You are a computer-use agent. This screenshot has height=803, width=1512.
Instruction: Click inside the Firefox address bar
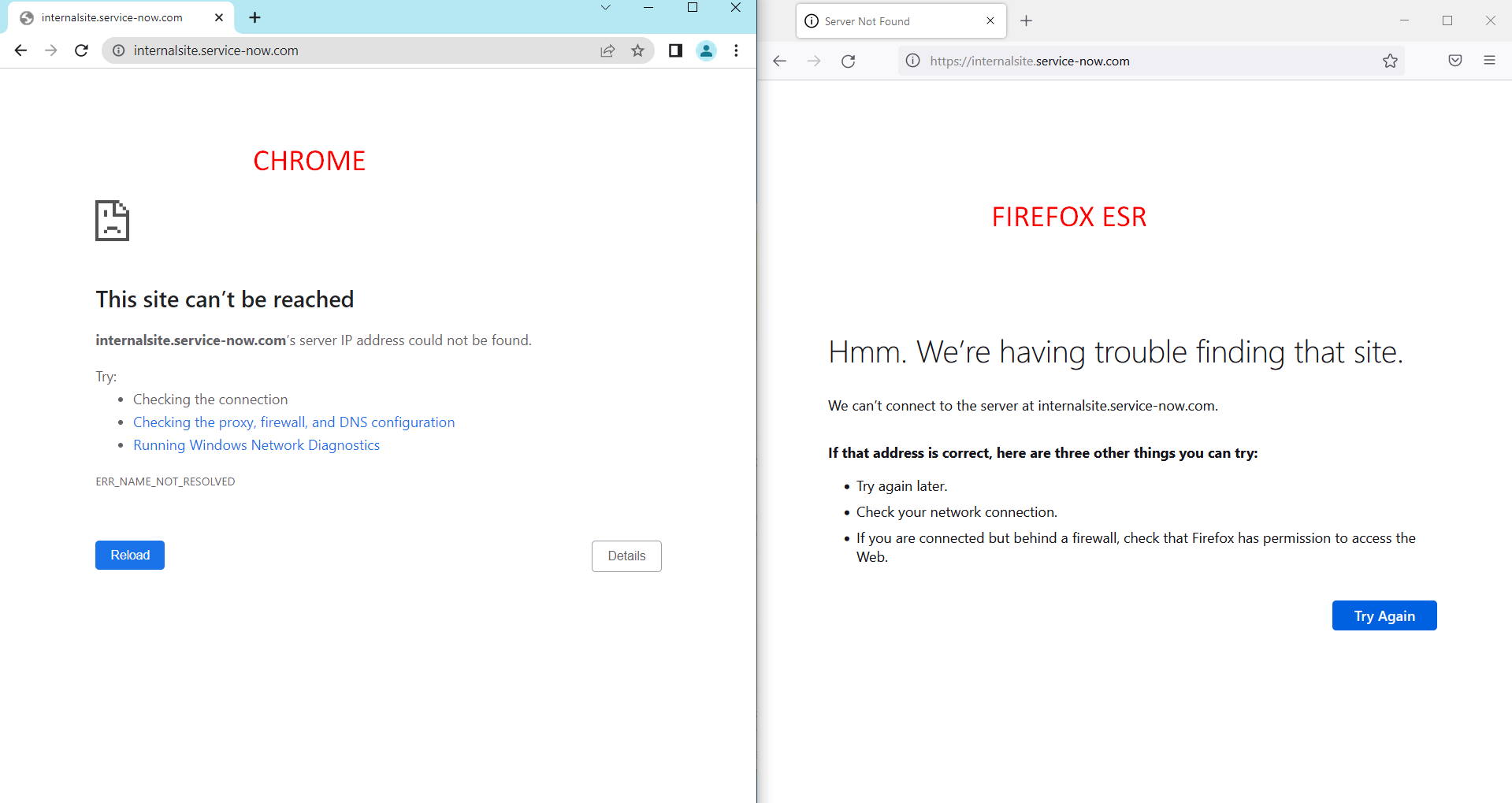point(1142,60)
